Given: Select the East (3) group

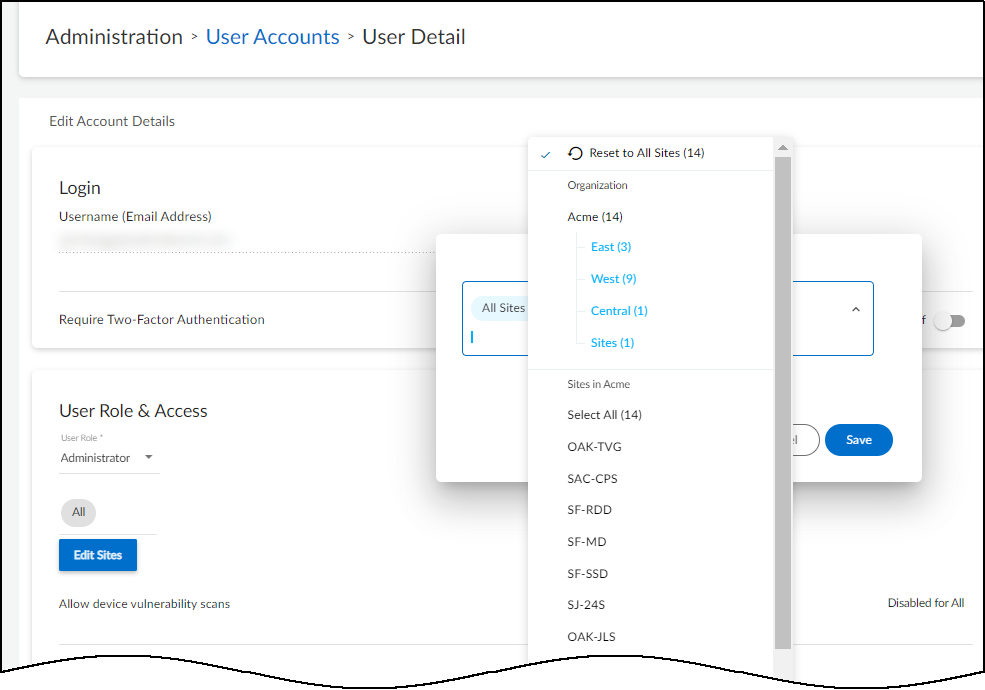Looking at the screenshot, I should [610, 247].
